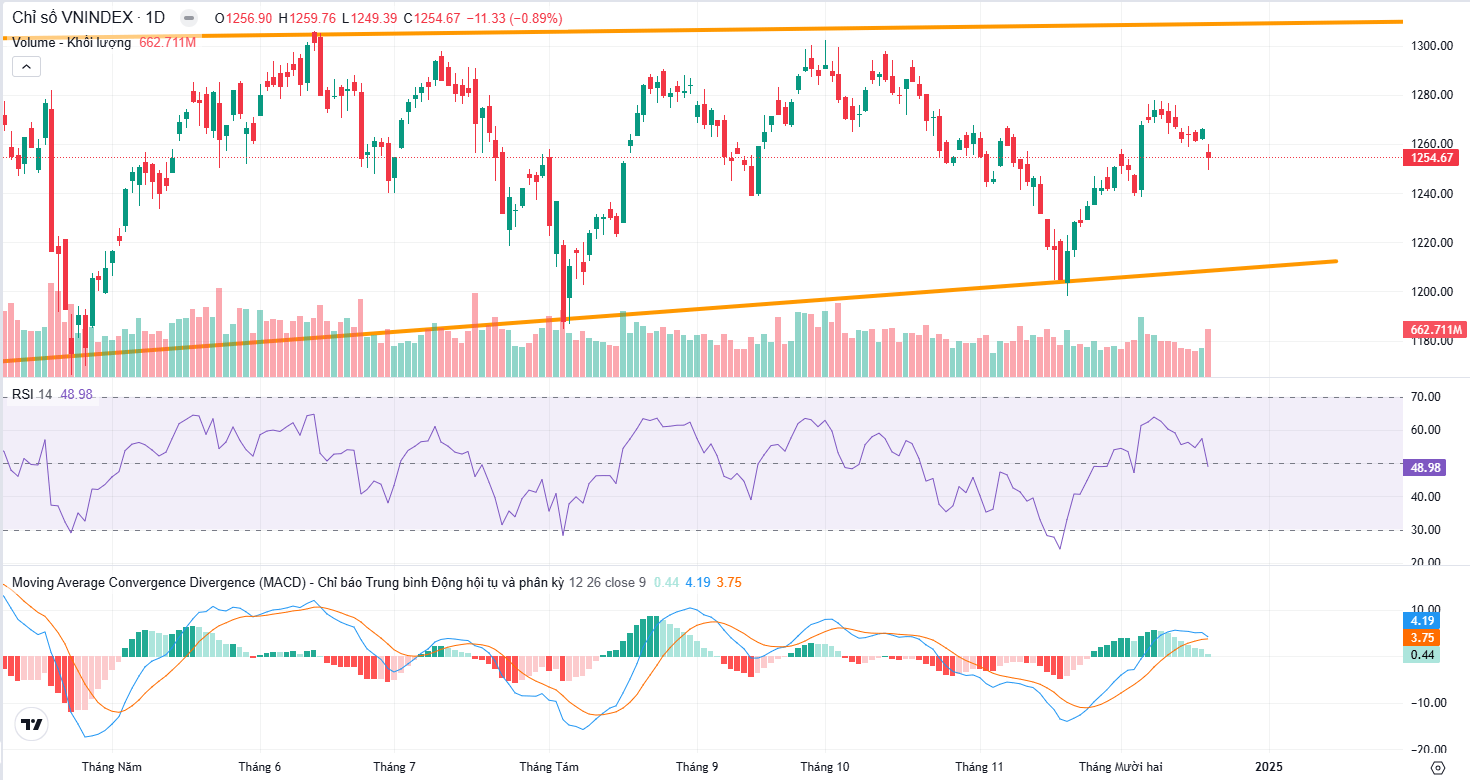
Task: Click the change value −11.33 (−0.89%)
Action: [514, 18]
